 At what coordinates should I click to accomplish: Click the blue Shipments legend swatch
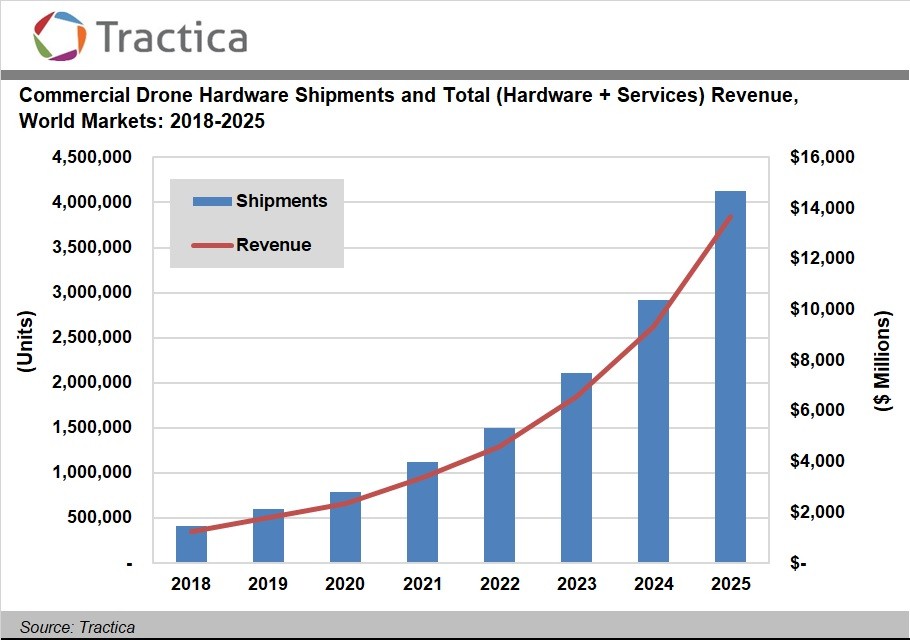[212, 202]
